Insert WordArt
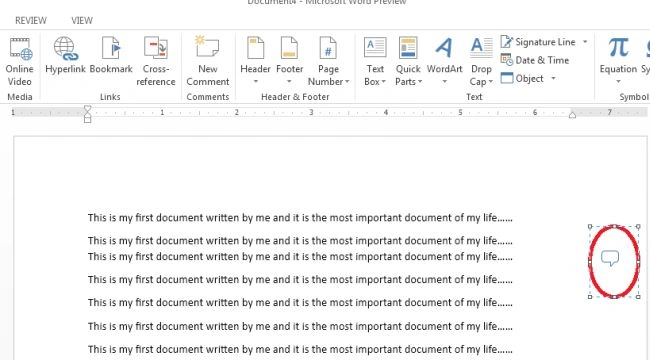The width and height of the screenshot is (650, 360). 444,61
